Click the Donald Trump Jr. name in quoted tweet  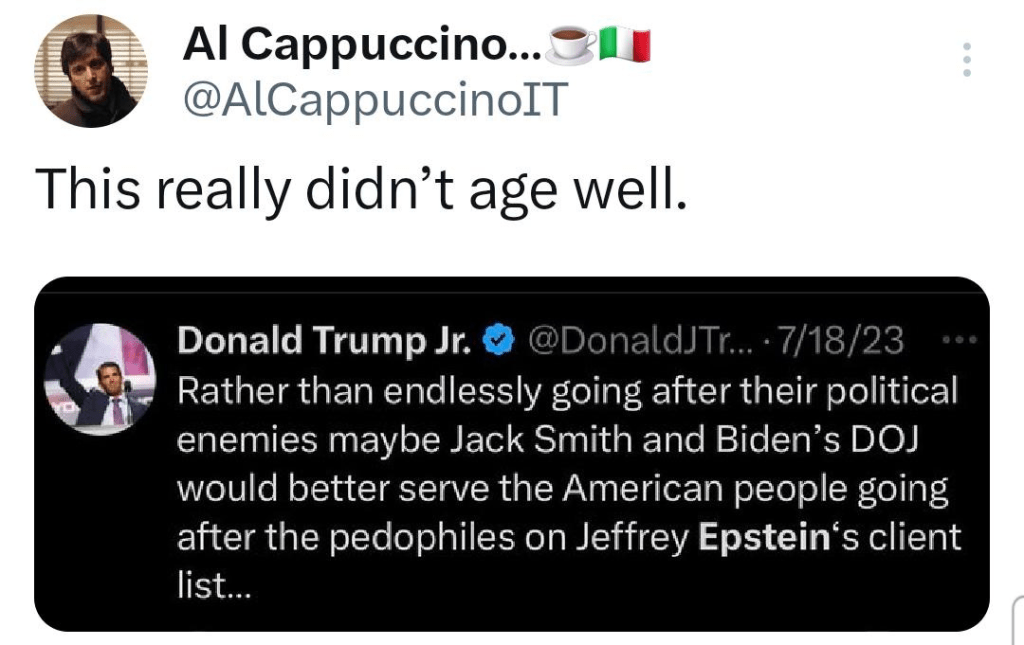click(324, 342)
